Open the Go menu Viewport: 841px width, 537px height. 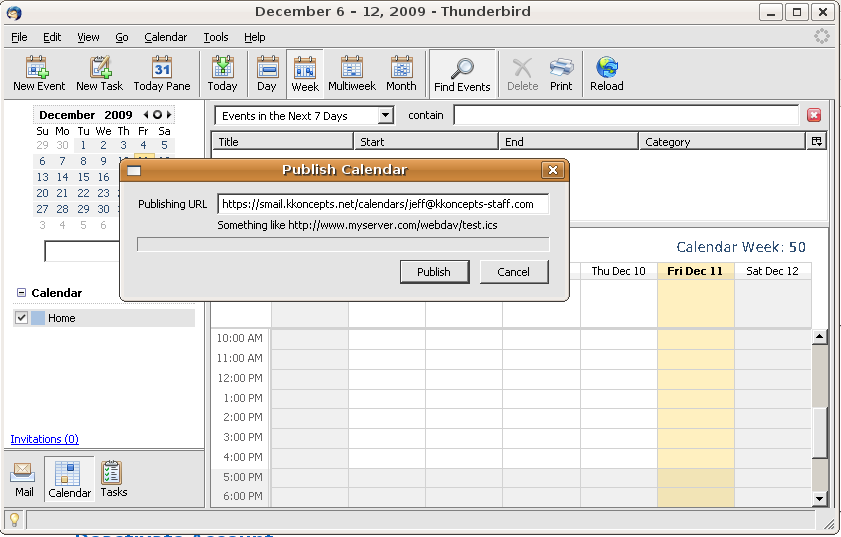point(122,37)
